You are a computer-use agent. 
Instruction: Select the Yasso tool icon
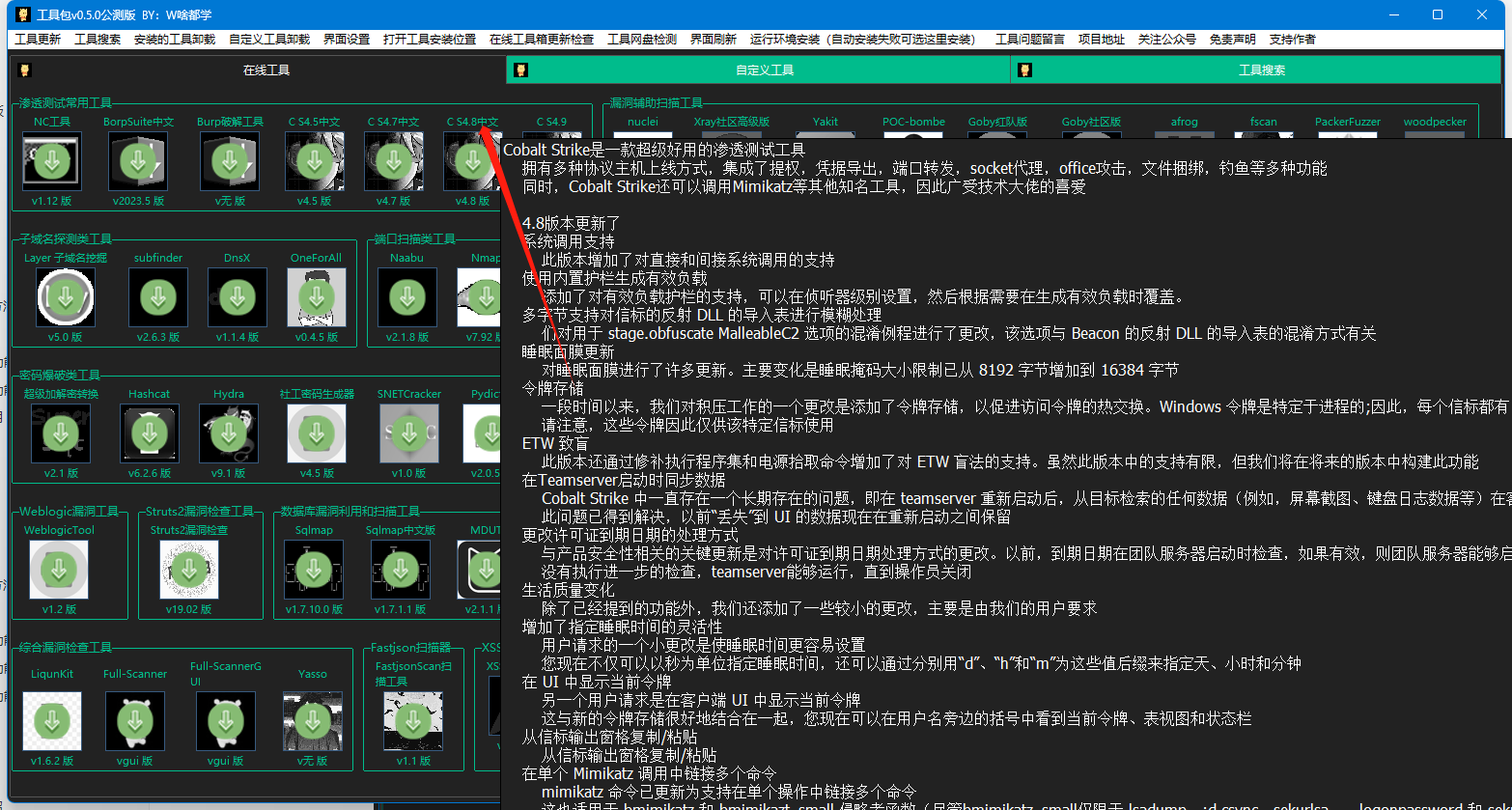click(x=313, y=721)
